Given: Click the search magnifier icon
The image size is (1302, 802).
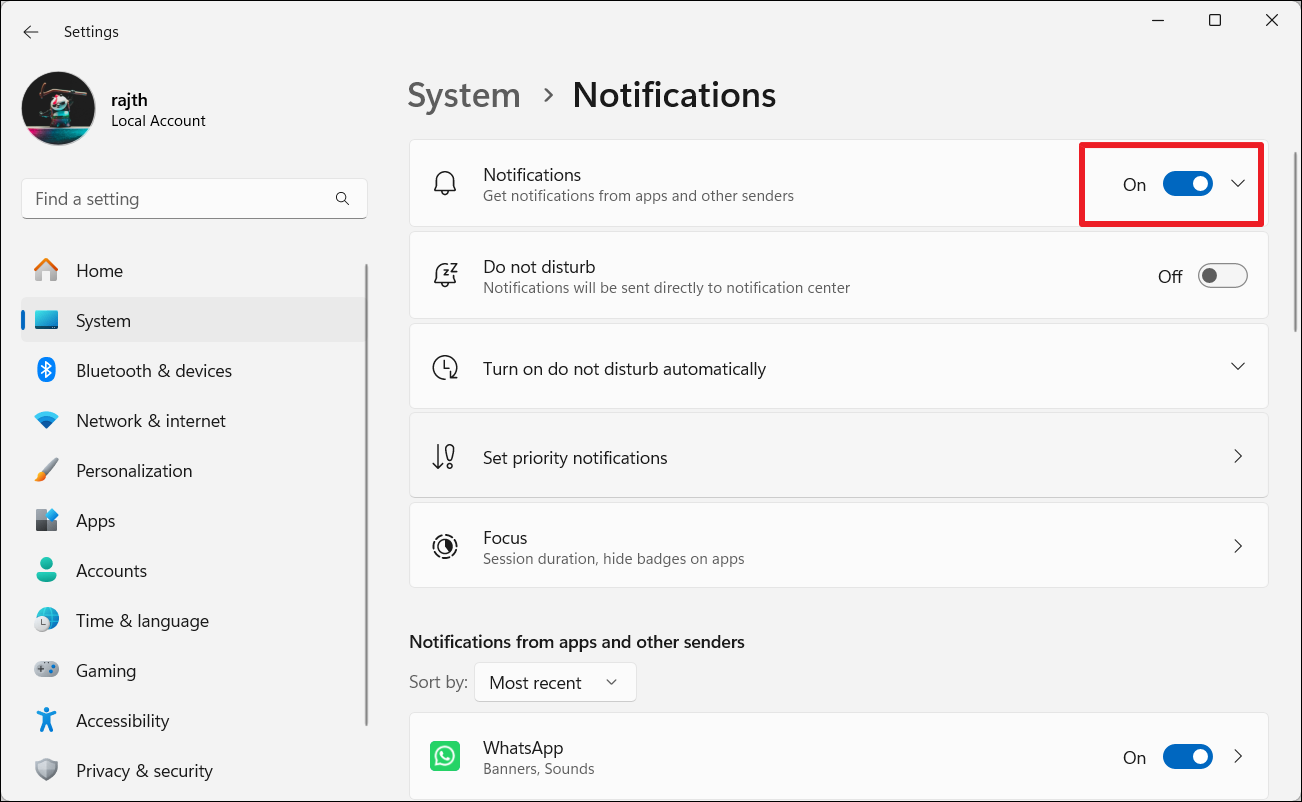Looking at the screenshot, I should tap(343, 199).
